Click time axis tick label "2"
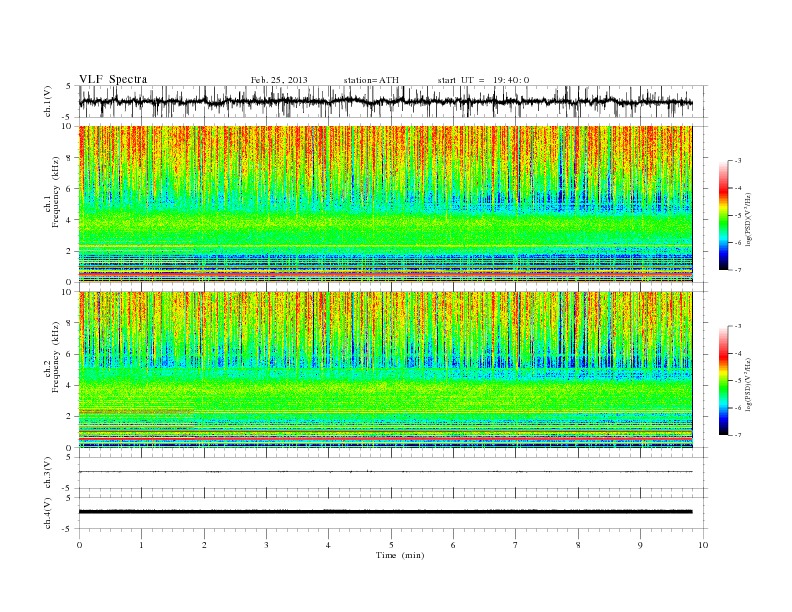Viewport: 792px width, 612px height. [204, 545]
